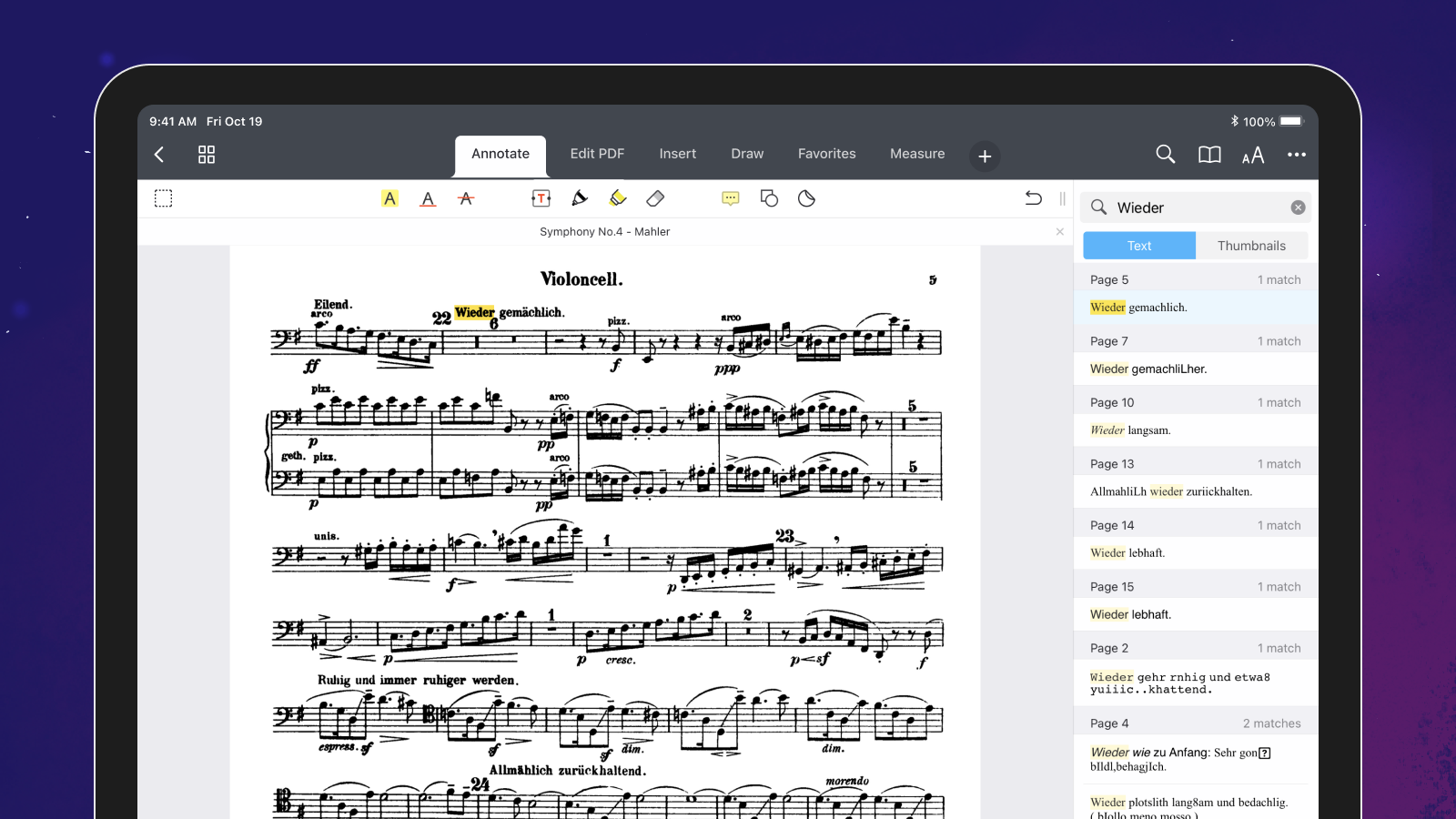Open result 'Wieder wie zu Anfang'

coord(1196,759)
